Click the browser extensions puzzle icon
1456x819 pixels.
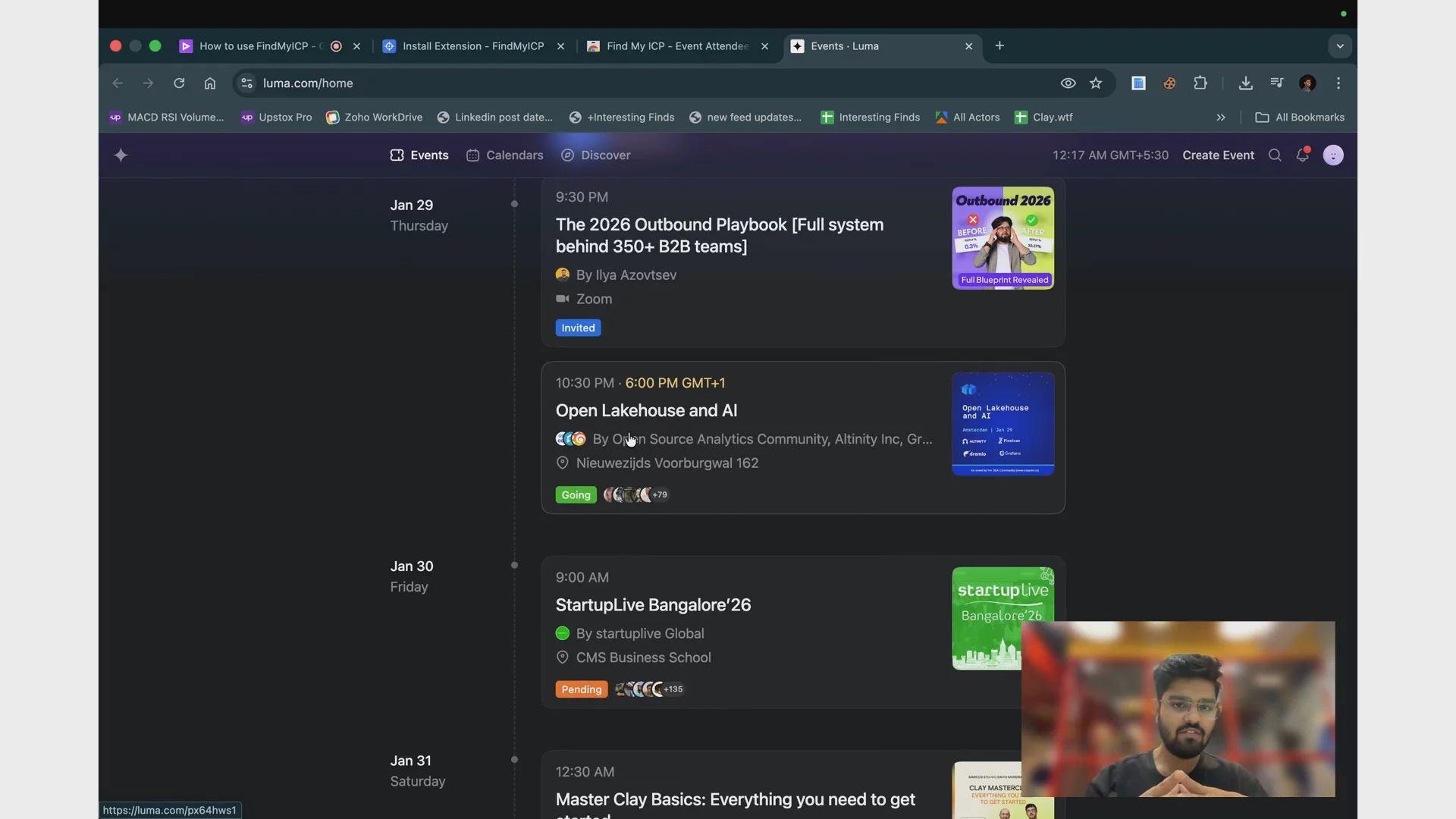pyautogui.click(x=1200, y=83)
